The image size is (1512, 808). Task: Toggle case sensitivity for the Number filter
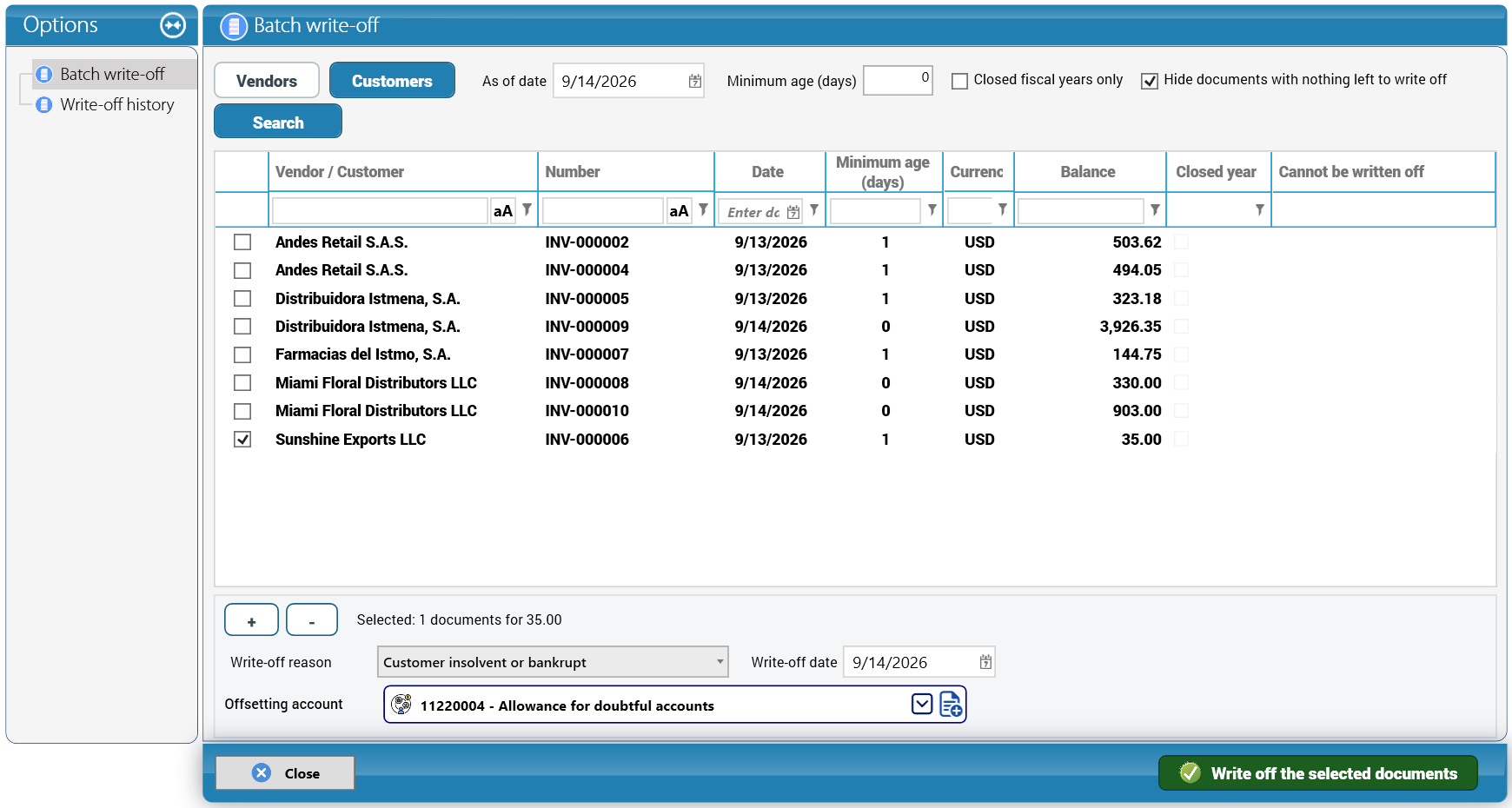coord(679,211)
